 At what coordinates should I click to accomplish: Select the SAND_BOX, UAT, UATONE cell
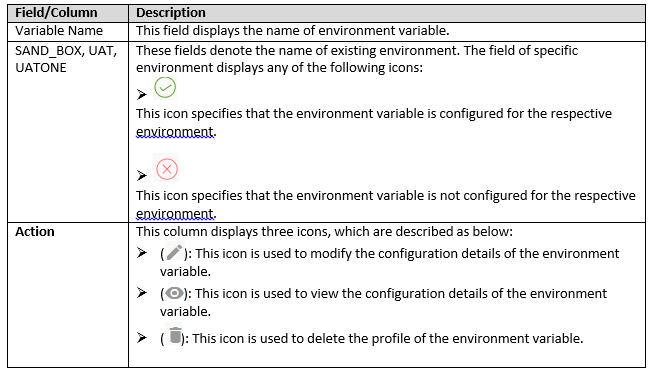pyautogui.click(x=68, y=131)
